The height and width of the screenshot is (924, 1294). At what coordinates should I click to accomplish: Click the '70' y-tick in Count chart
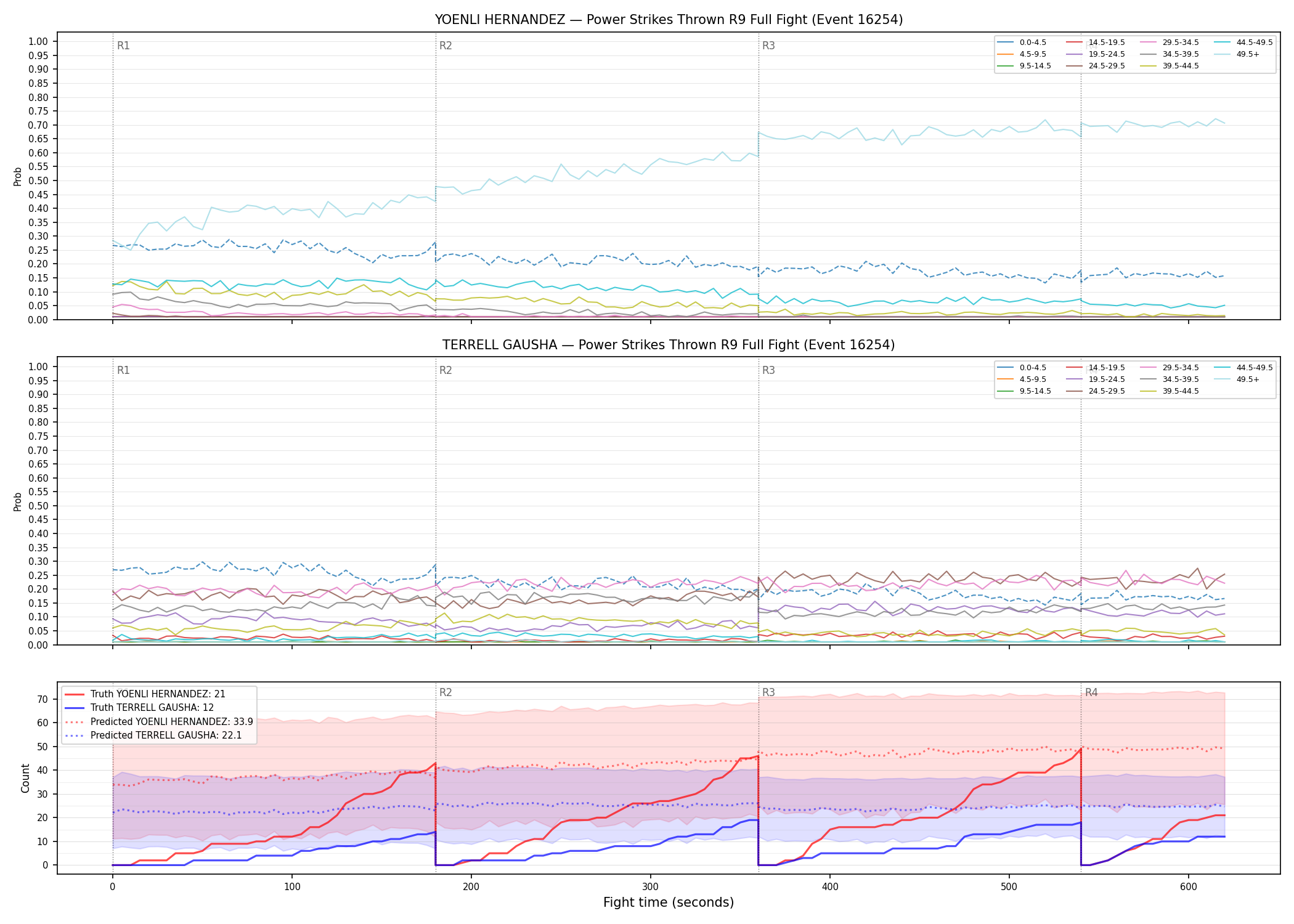pyautogui.click(x=43, y=700)
